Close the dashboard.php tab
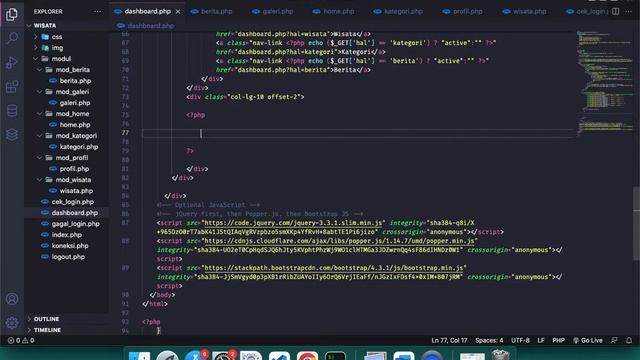The image size is (640, 360). [x=178, y=11]
